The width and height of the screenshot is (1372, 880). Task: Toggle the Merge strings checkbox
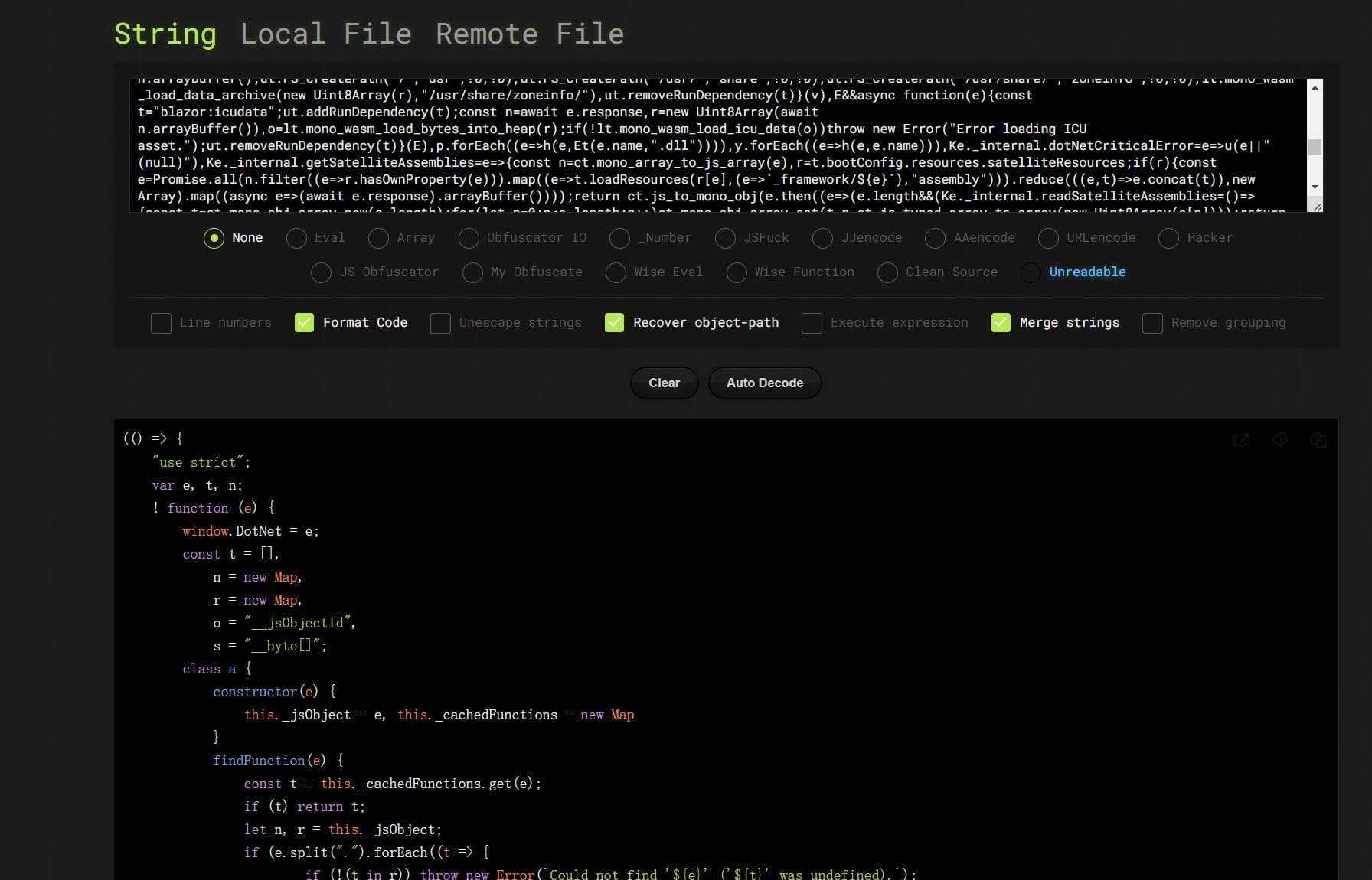tap(1001, 323)
